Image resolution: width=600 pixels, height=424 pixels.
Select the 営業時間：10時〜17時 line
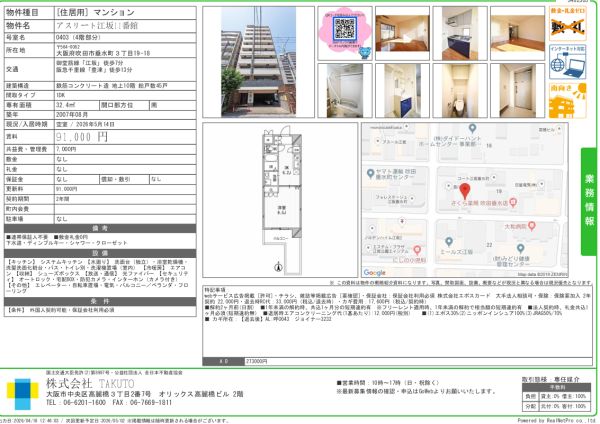(x=388, y=383)
